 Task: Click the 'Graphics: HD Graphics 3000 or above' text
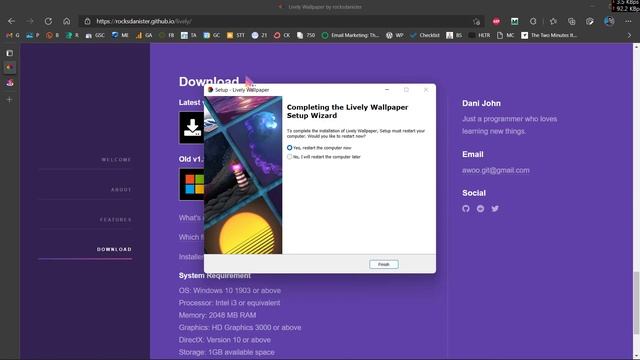(240, 327)
